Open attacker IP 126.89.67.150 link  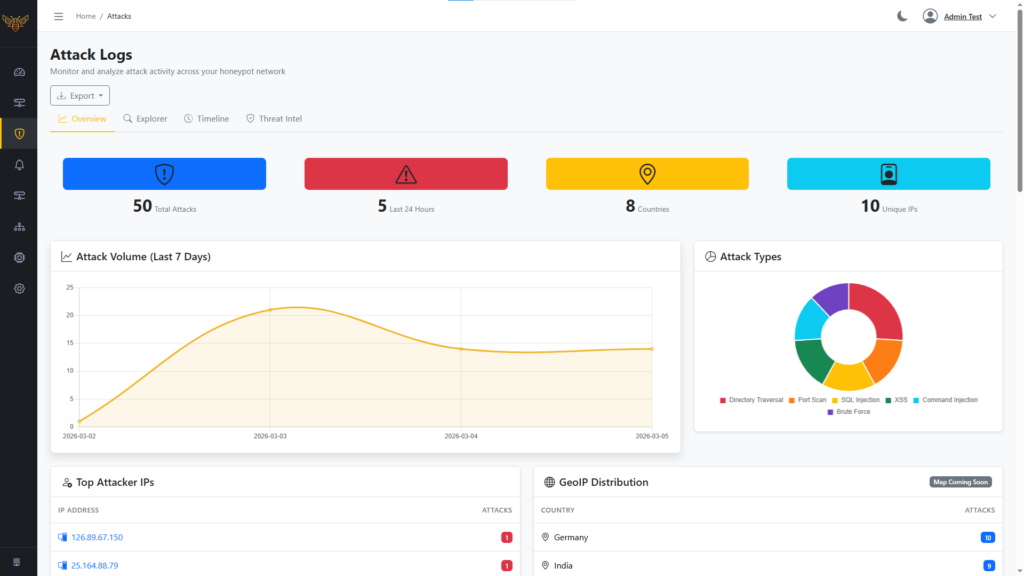pos(97,538)
